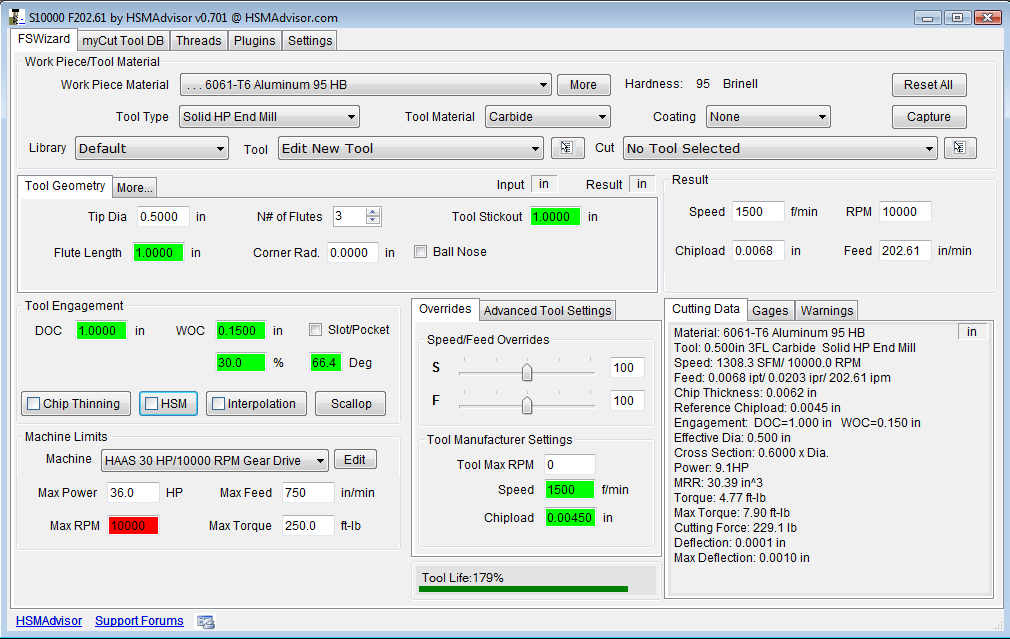
Task: Click the Tip Dia input field
Action: 163,217
